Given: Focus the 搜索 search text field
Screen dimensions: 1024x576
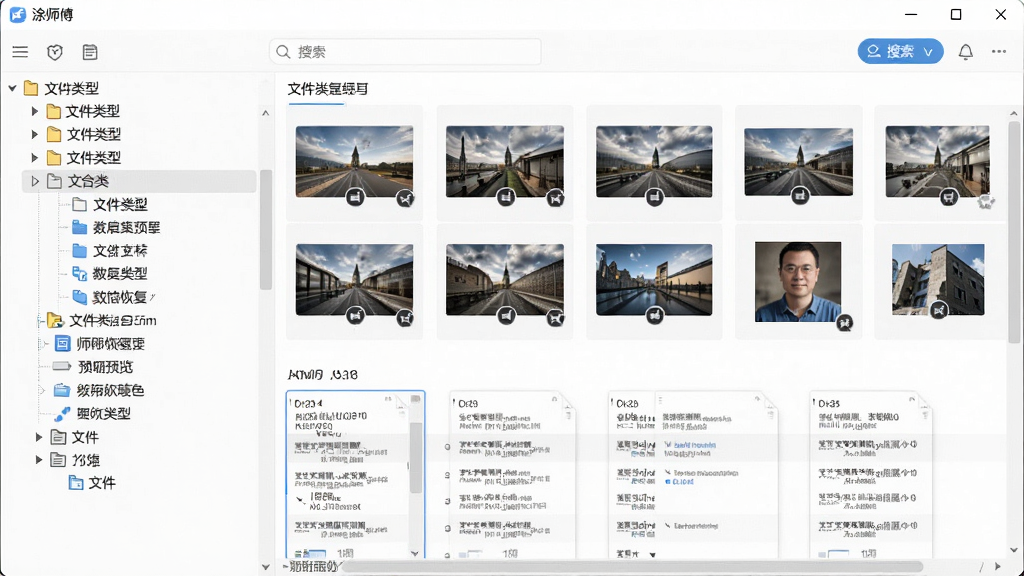Looking at the screenshot, I should 405,52.
